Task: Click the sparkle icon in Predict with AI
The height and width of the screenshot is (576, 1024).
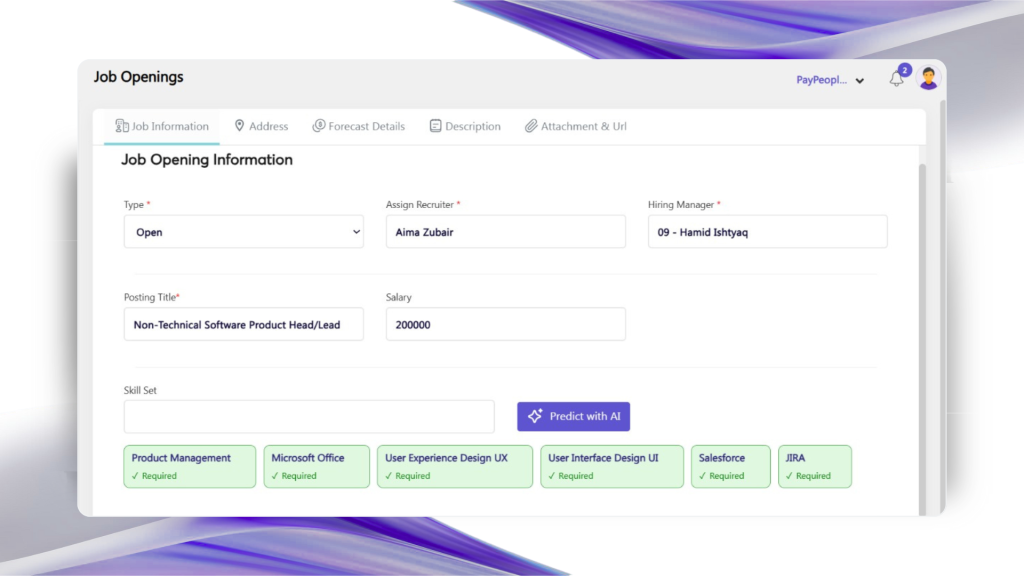Action: [535, 416]
